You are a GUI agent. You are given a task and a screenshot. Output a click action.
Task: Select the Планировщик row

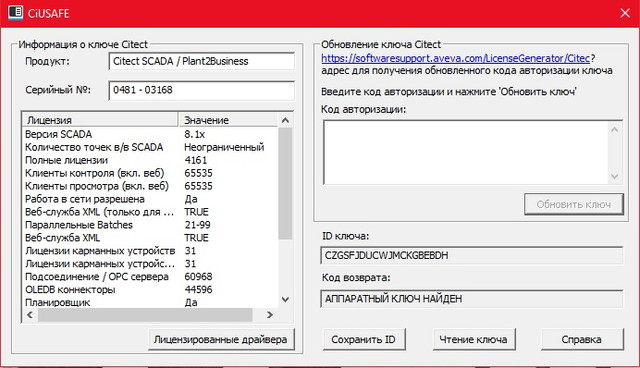[151, 302]
